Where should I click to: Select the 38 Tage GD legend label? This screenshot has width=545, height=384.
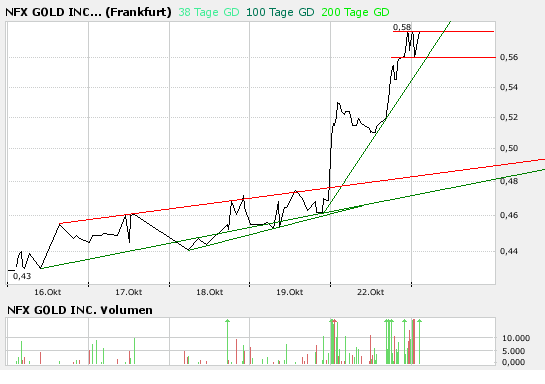point(209,13)
